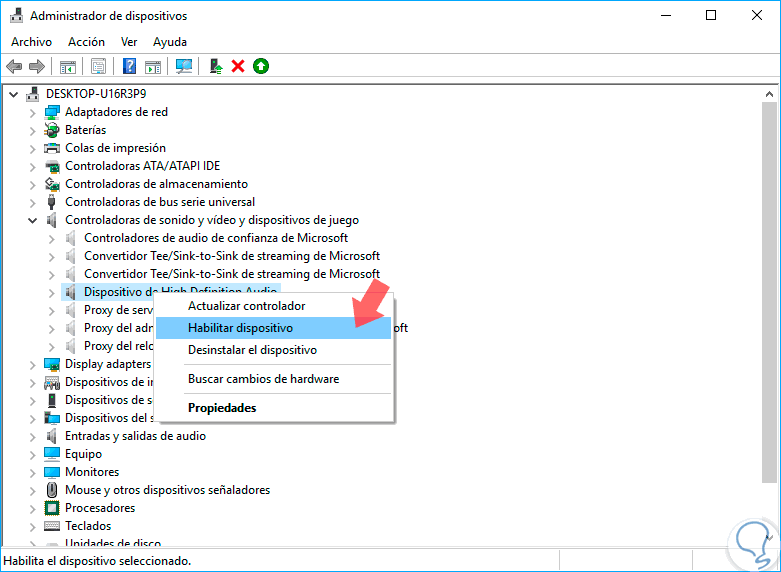Click the red X uninstall device icon

pyautogui.click(x=238, y=66)
